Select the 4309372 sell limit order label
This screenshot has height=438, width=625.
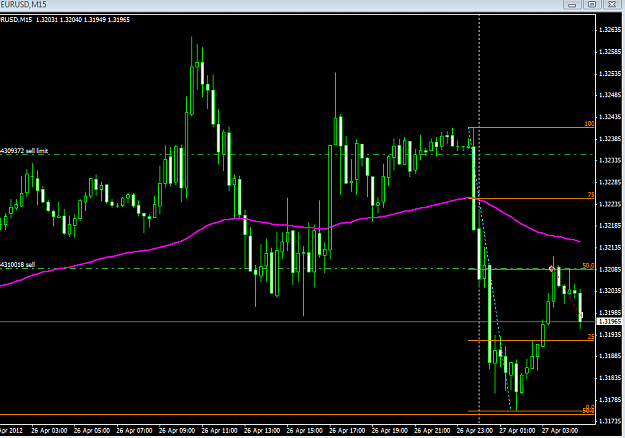pyautogui.click(x=24, y=151)
